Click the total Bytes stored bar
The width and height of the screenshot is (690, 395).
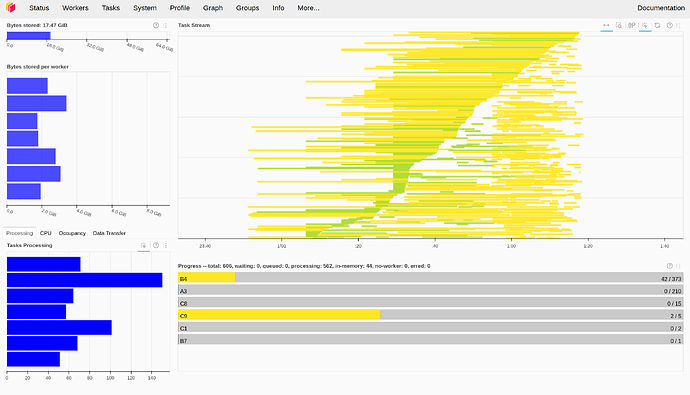coord(29,36)
